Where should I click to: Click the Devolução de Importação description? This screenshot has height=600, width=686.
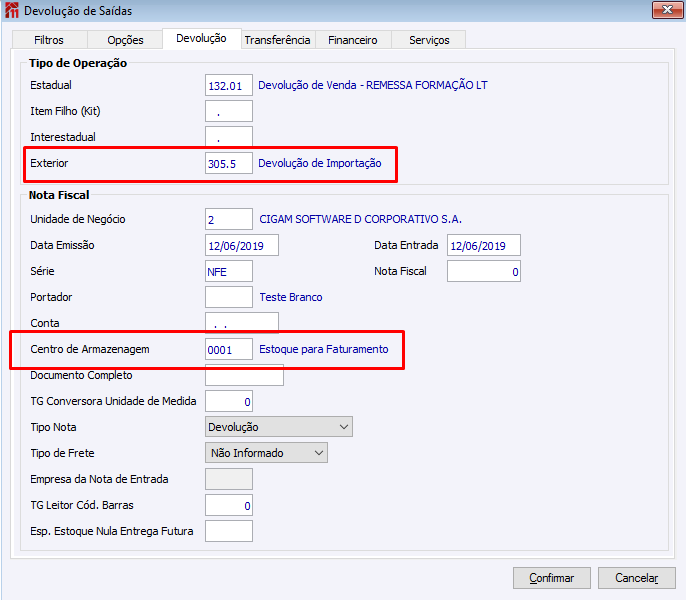tap(320, 163)
